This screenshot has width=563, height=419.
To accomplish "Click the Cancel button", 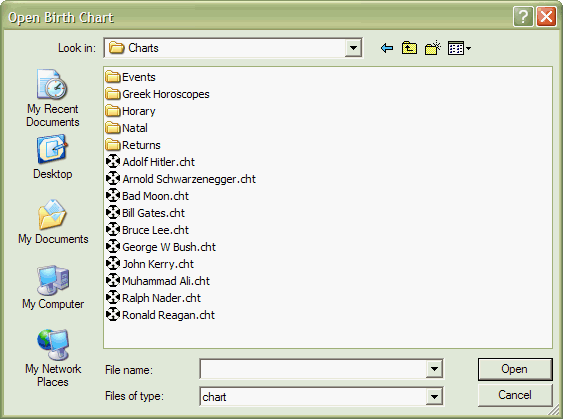I will click(515, 395).
